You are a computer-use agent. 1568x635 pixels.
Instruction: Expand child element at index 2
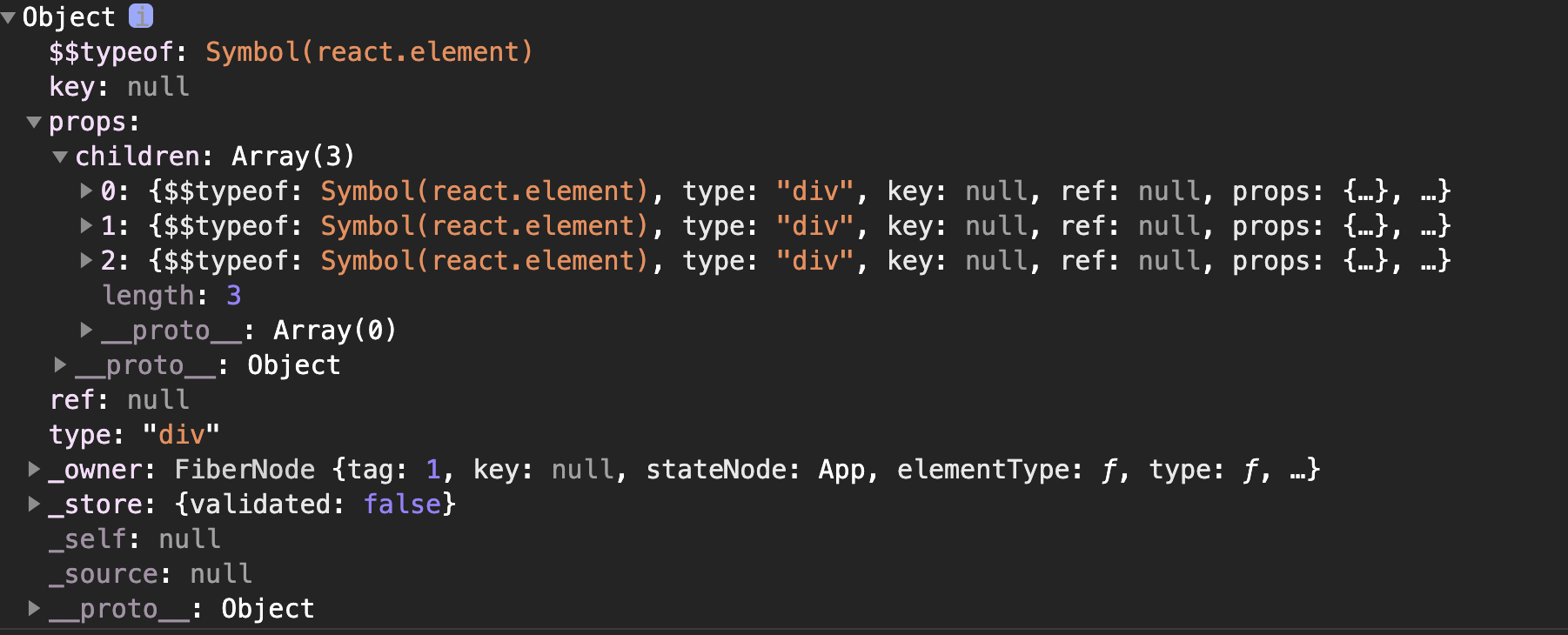tap(86, 260)
